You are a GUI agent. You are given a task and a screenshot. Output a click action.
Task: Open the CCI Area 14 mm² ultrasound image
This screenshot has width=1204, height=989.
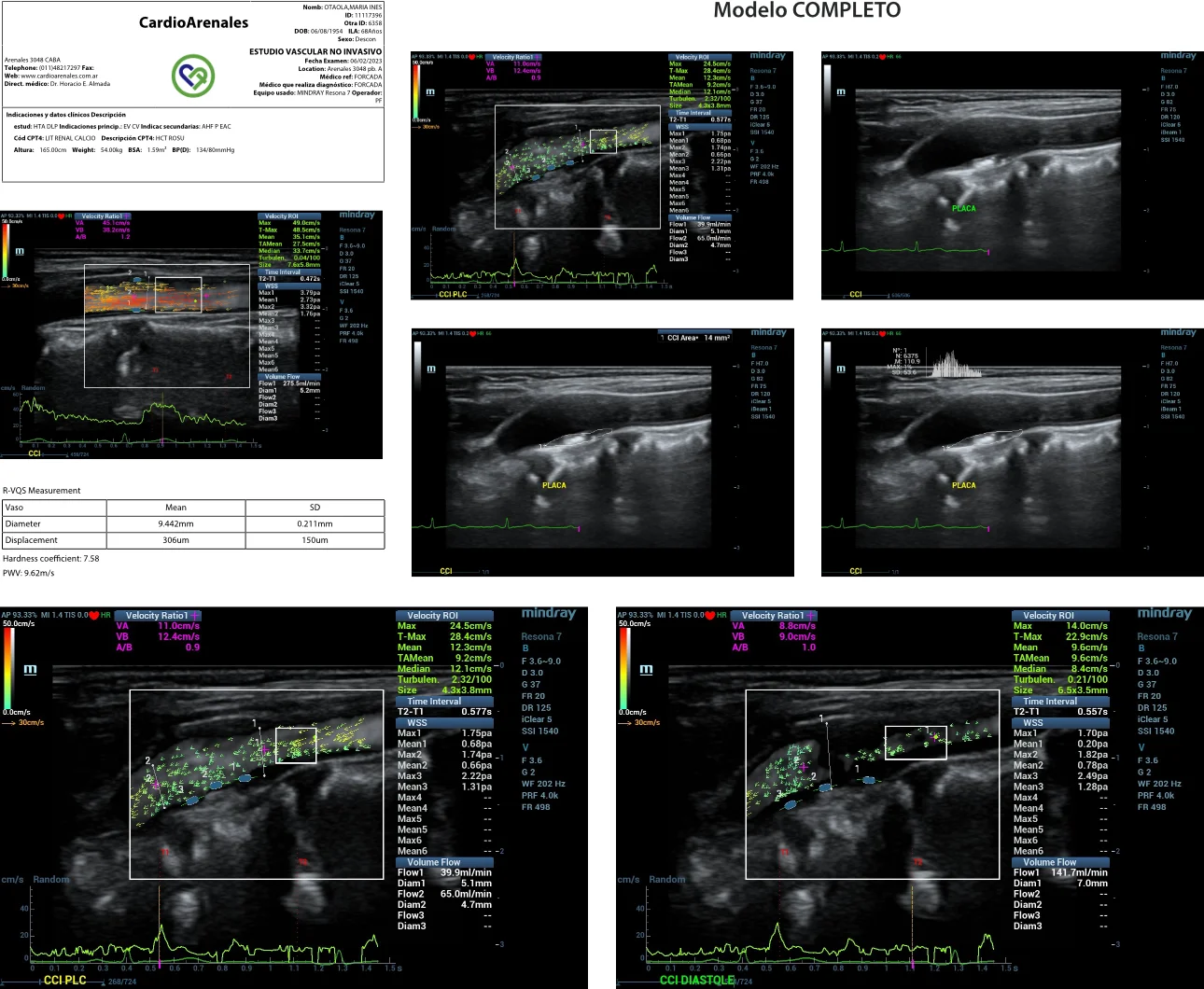click(x=602, y=452)
